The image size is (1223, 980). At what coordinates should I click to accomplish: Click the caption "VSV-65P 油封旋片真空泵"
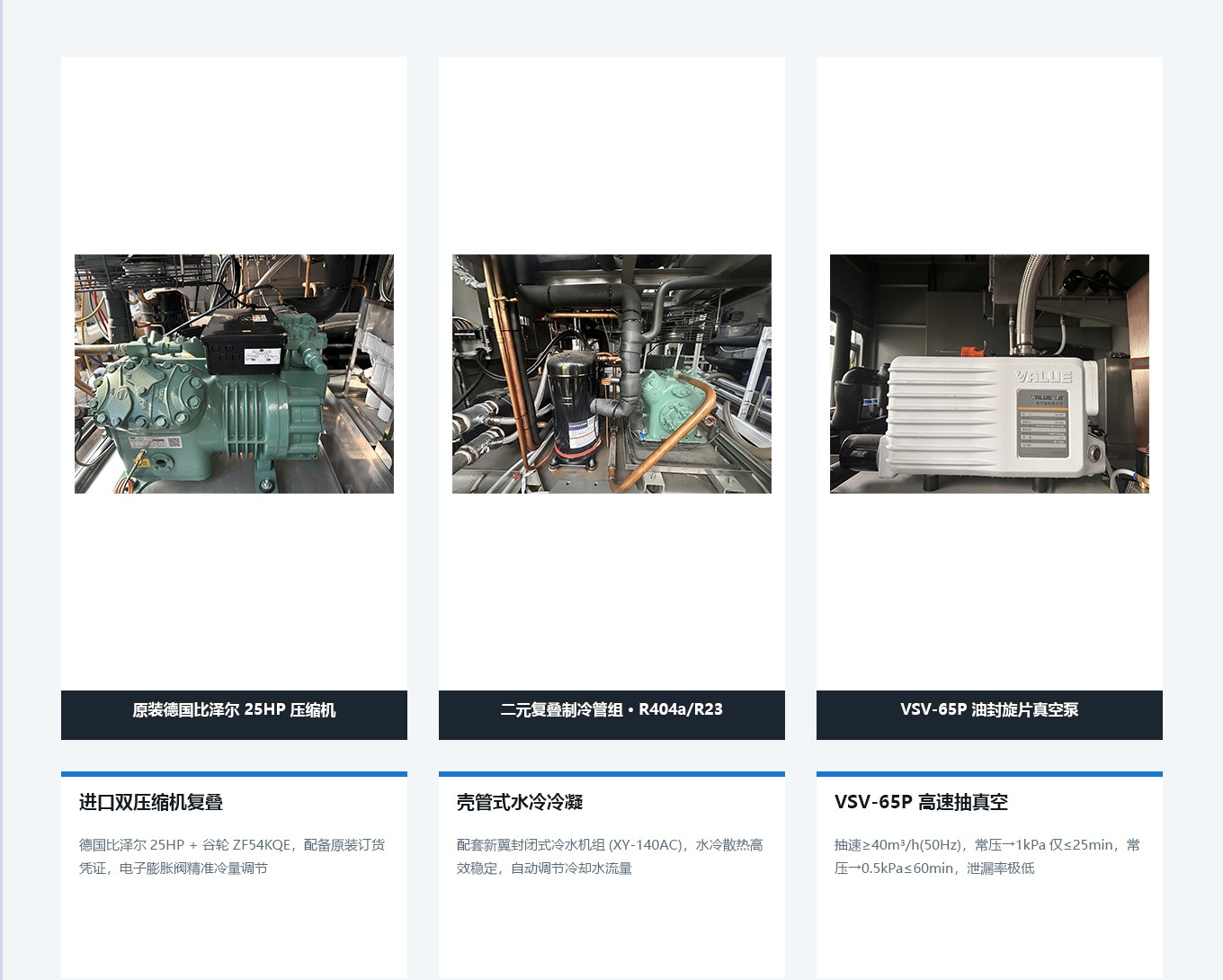point(989,709)
